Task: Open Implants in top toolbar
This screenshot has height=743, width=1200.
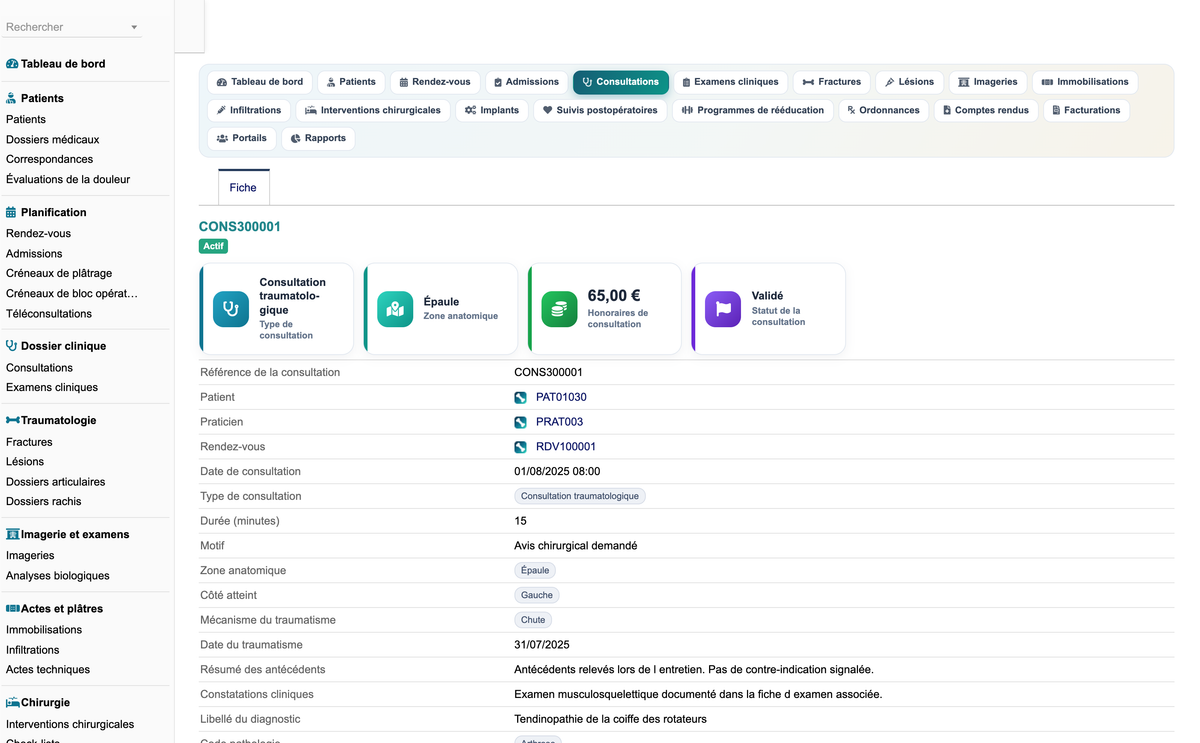Action: (491, 110)
